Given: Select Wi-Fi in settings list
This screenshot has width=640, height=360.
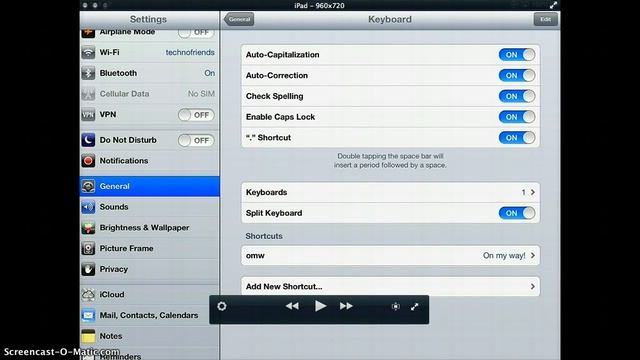Looking at the screenshot, I should tap(150, 52).
